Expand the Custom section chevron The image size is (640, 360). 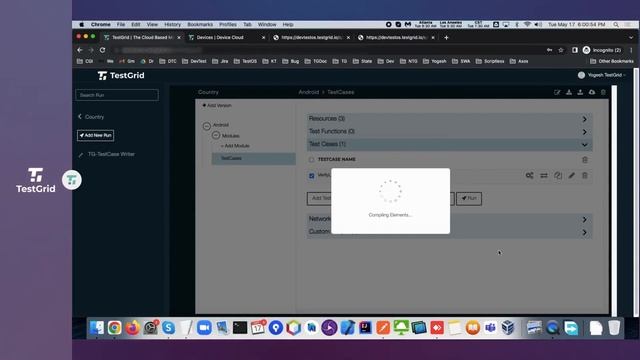coord(584,233)
